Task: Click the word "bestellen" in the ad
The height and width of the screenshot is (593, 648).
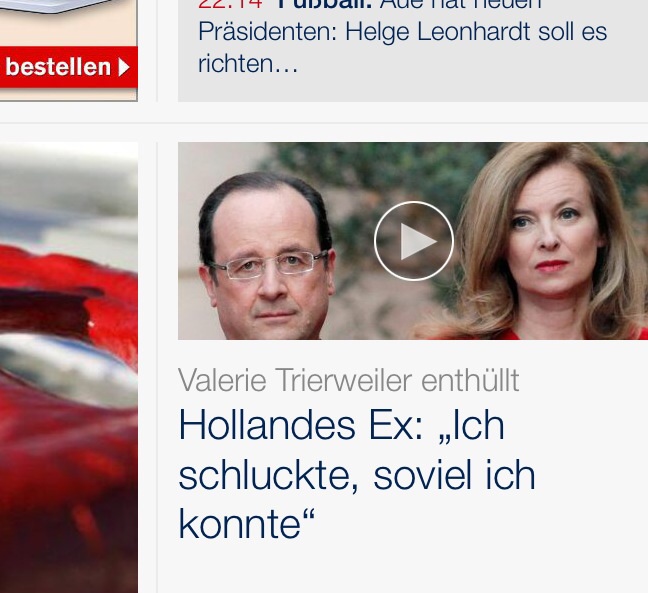Action: coord(58,67)
